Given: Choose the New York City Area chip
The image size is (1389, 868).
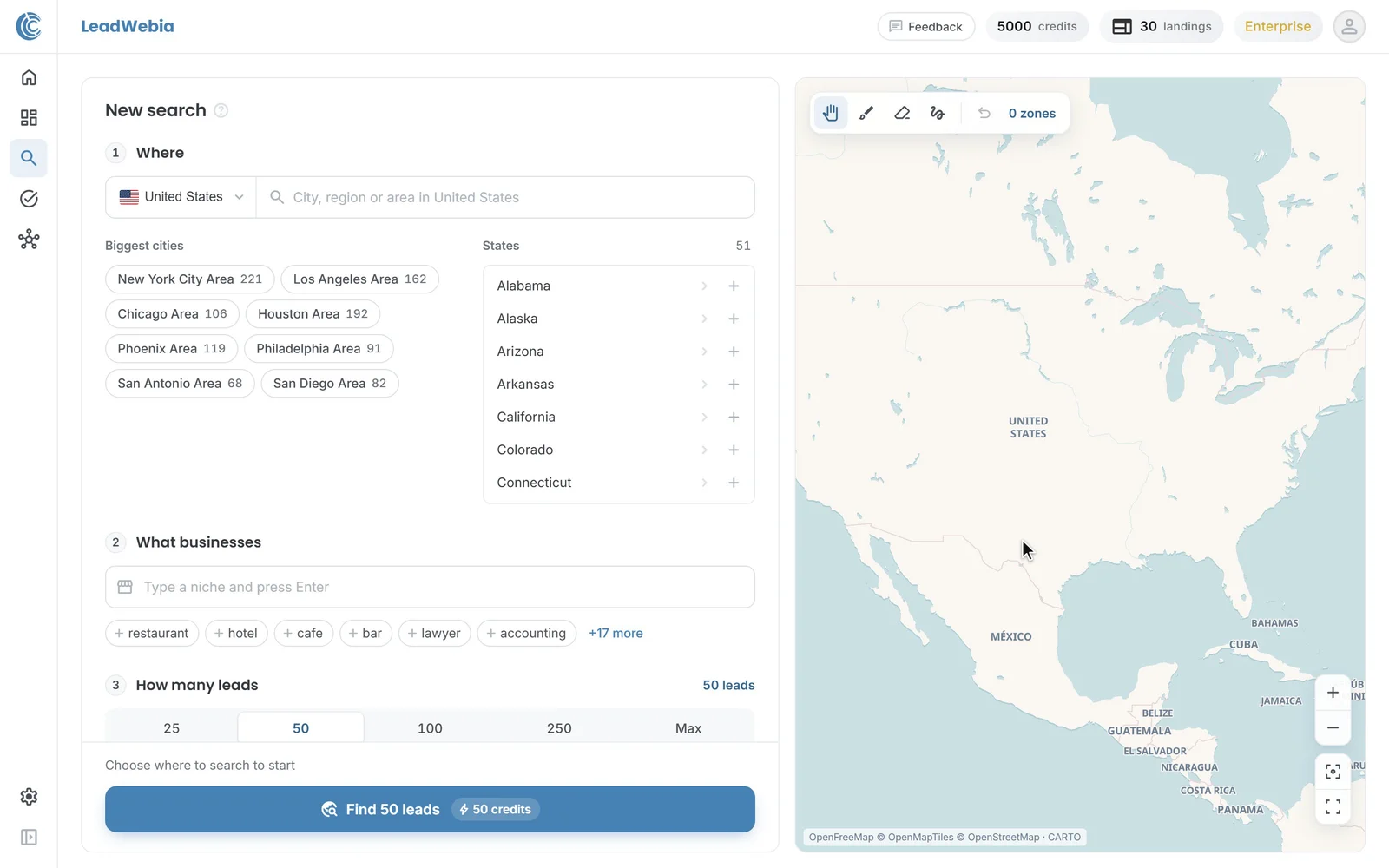Looking at the screenshot, I should 190,279.
